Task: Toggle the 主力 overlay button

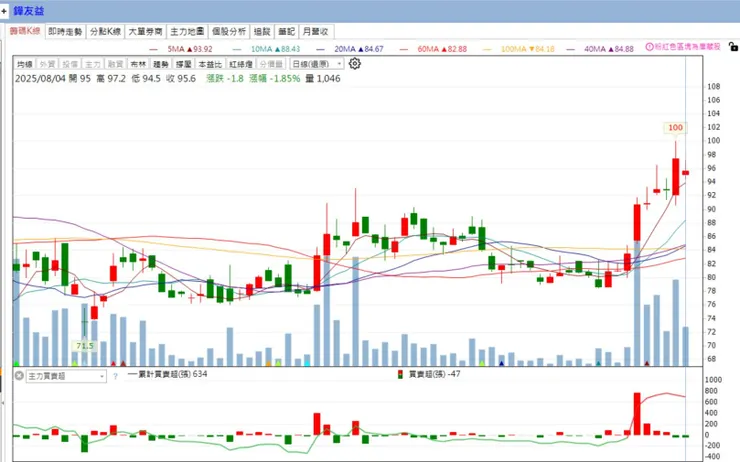Action: 92,64
